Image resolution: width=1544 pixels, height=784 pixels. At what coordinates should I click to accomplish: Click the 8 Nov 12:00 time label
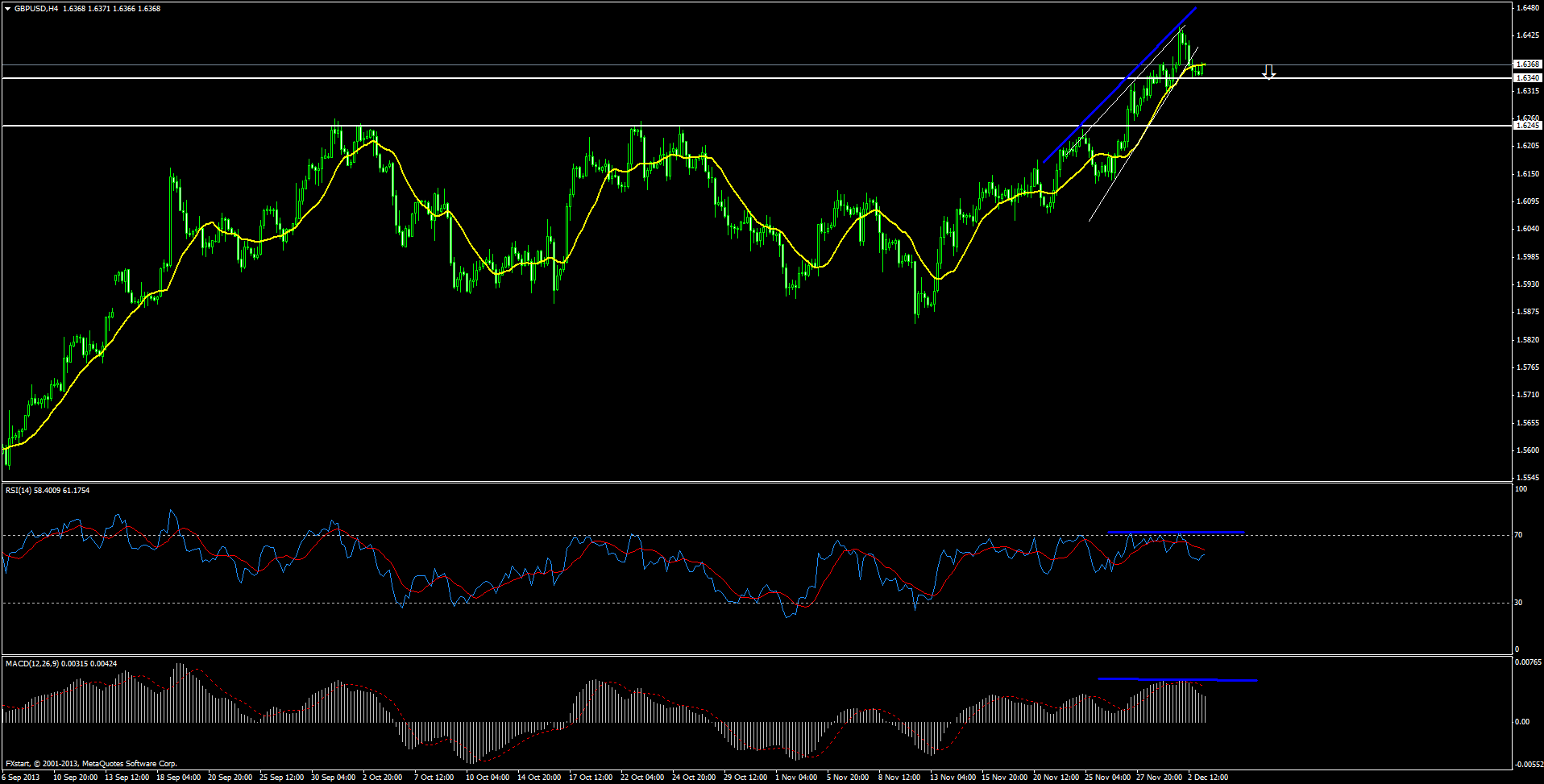pyautogui.click(x=899, y=778)
